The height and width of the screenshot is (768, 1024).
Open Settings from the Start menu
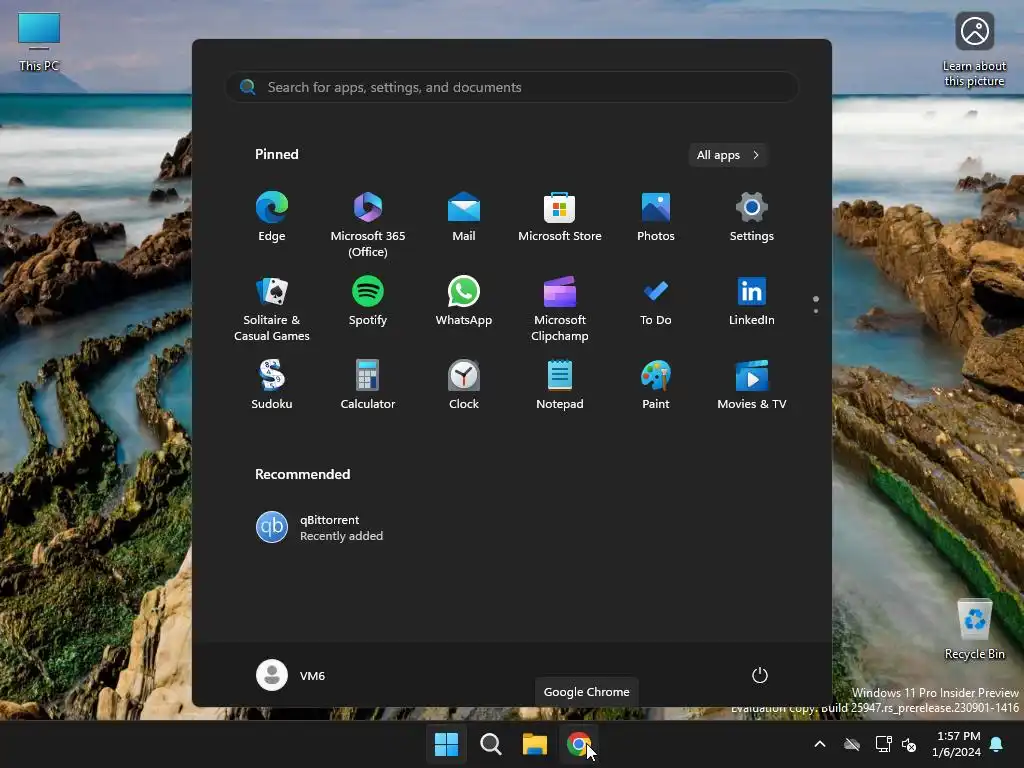752,217
